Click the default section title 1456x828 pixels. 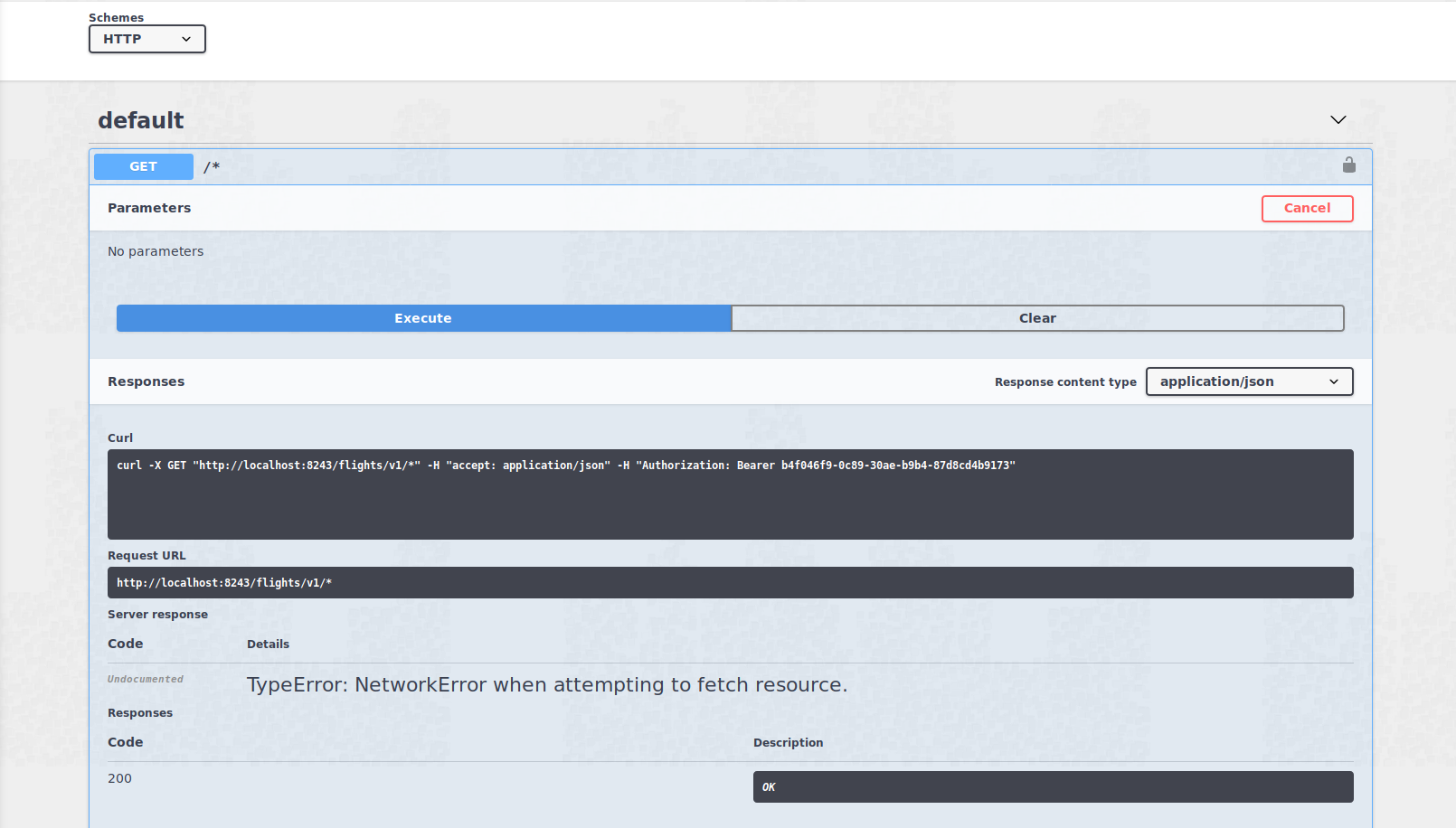[x=140, y=119]
